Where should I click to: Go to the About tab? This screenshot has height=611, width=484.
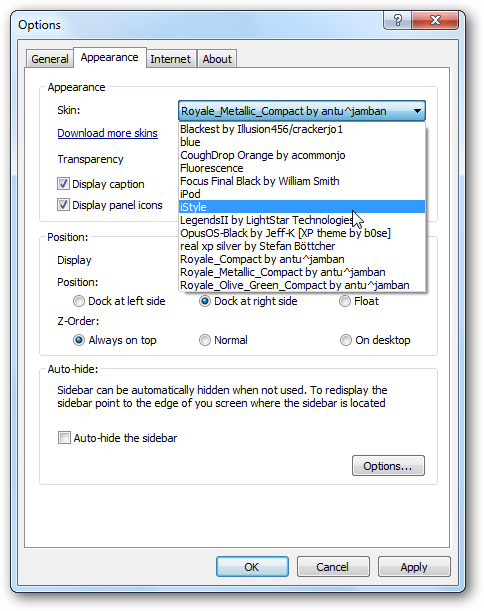(217, 59)
